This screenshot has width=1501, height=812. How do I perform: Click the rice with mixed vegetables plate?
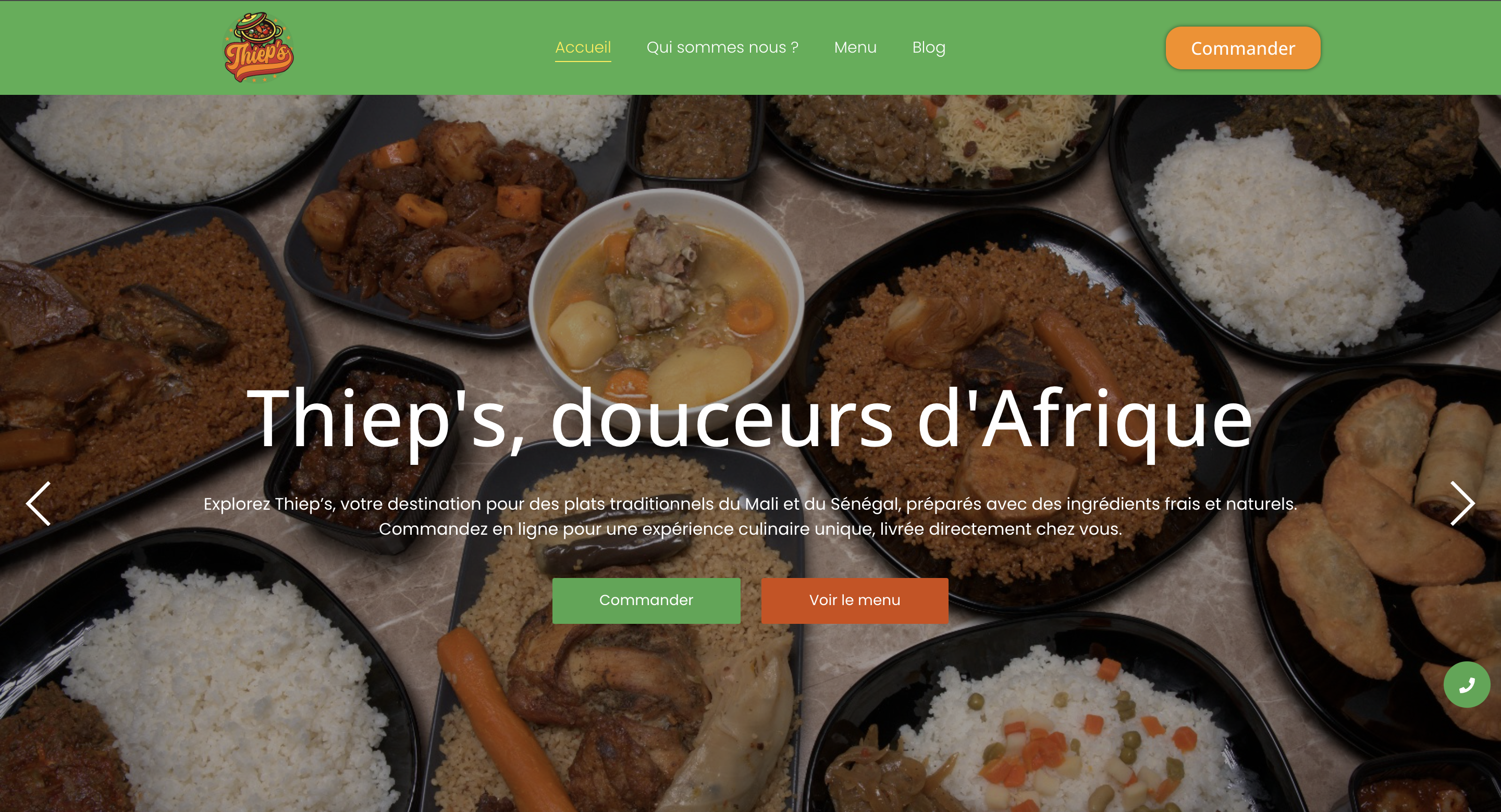tap(1049, 734)
